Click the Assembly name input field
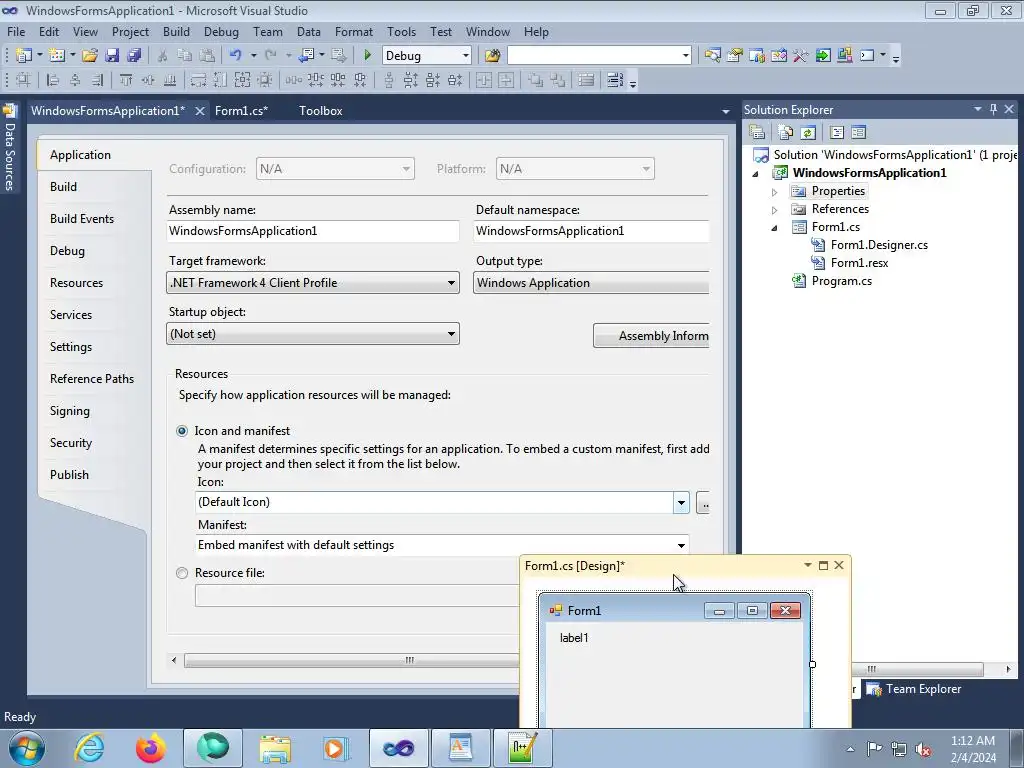The width and height of the screenshot is (1024, 768). coord(313,231)
